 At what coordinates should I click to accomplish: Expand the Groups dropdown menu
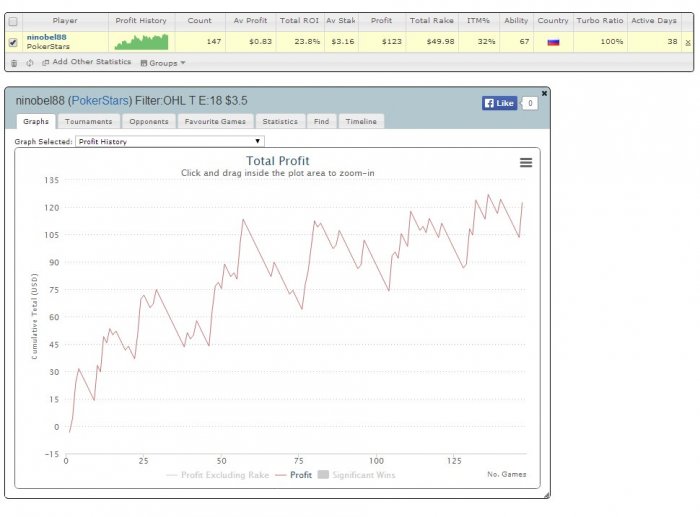163,63
